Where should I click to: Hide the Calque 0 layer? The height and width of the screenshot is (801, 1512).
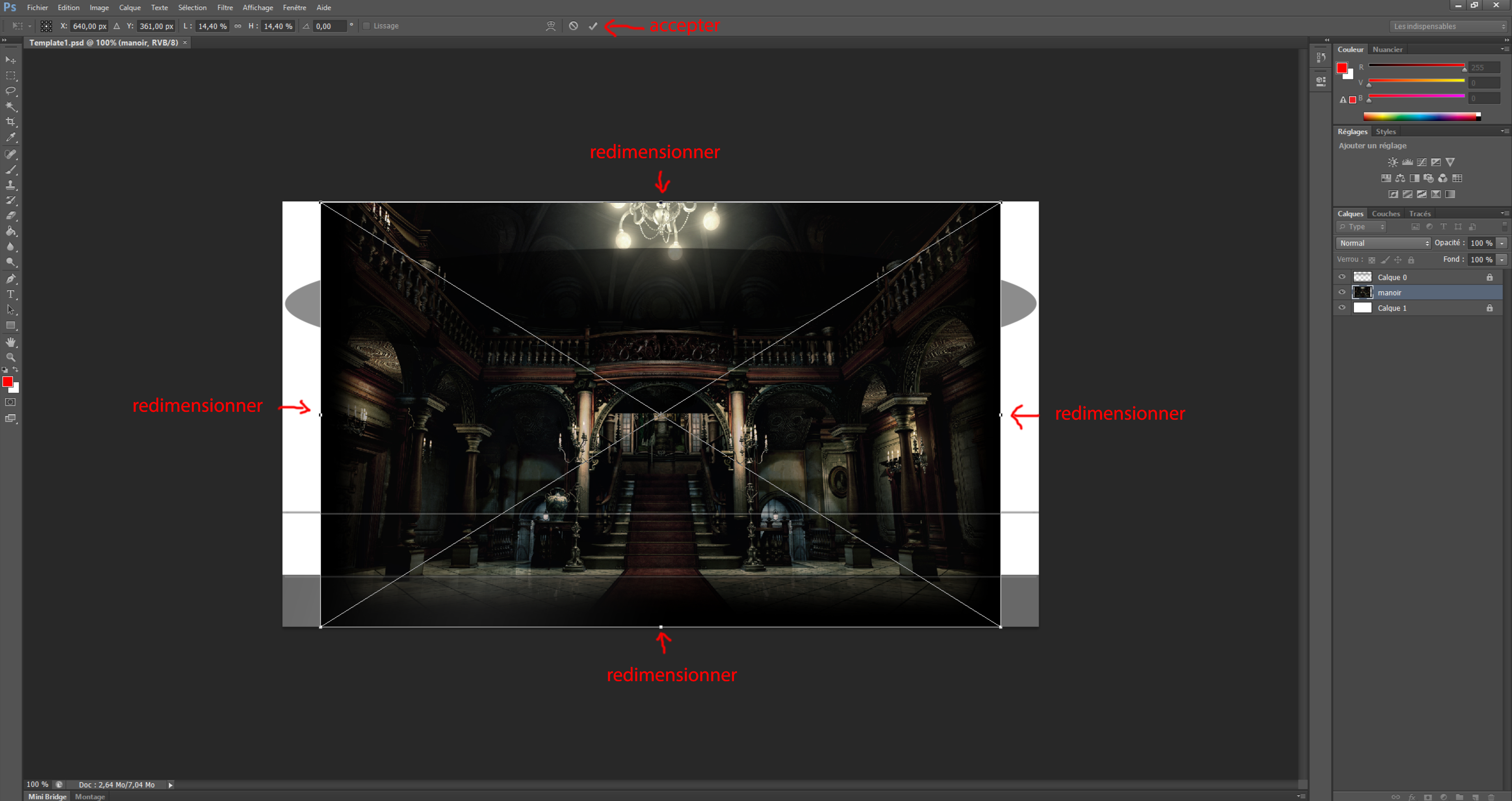1342,277
